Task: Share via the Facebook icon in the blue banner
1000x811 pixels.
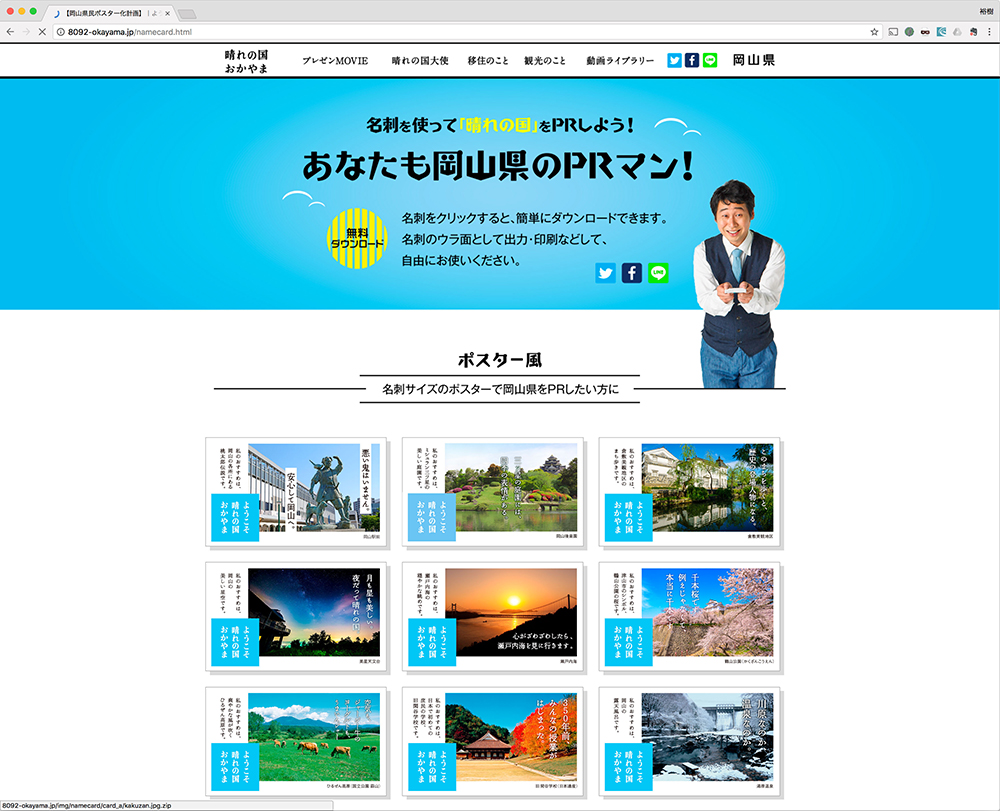Action: point(631,273)
